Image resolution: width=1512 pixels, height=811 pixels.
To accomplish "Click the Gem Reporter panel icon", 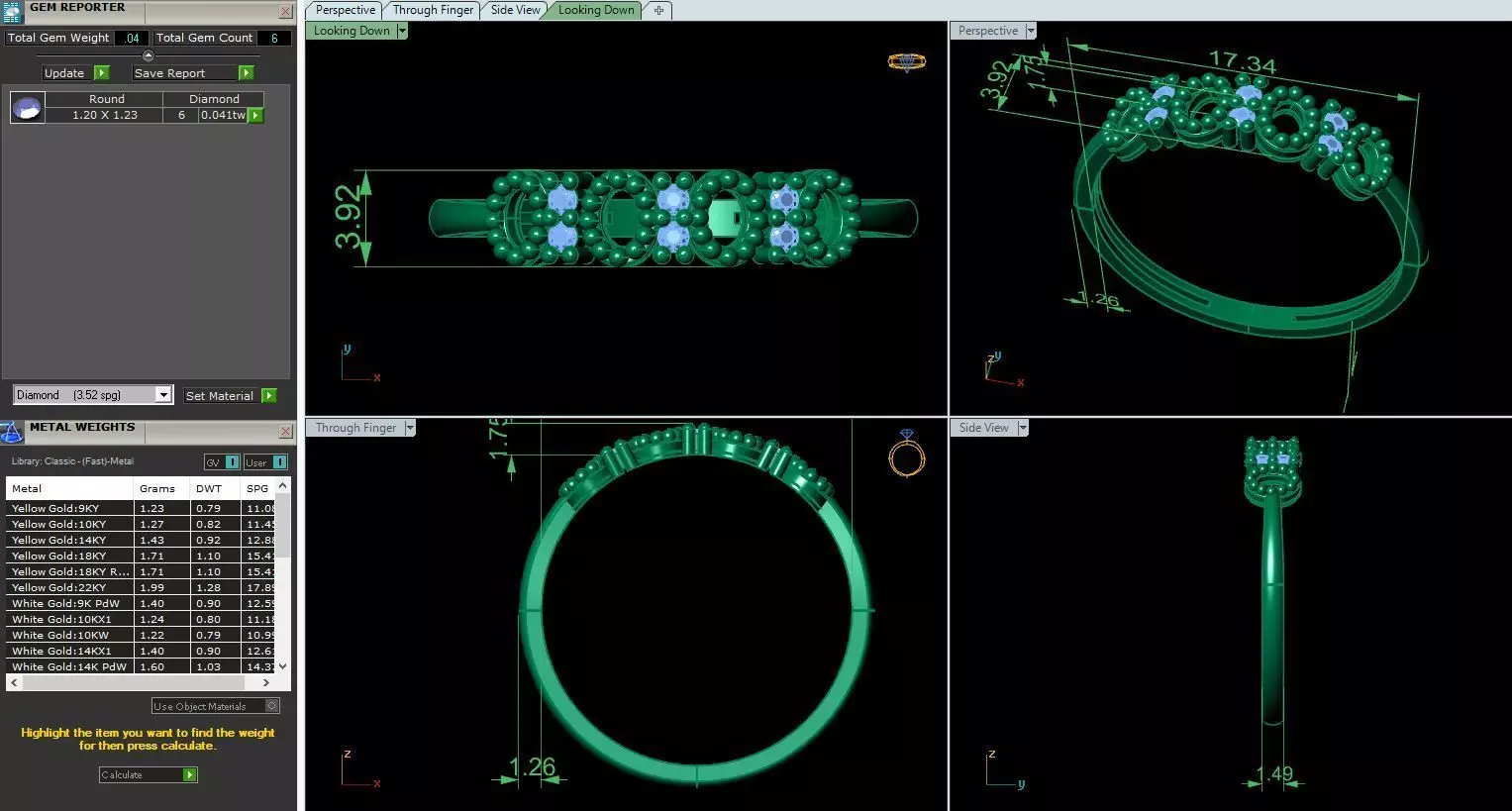I will (x=12, y=11).
